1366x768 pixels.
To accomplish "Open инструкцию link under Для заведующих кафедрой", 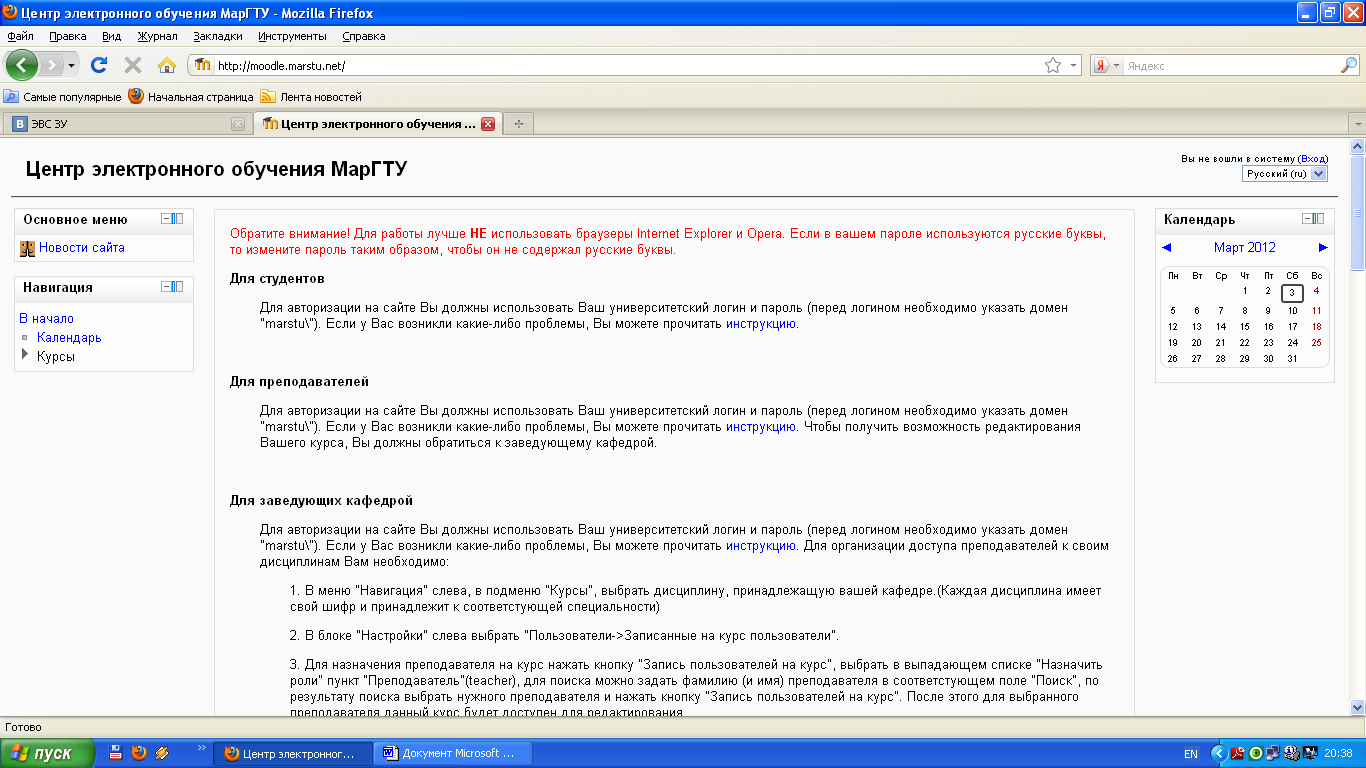I will coord(761,546).
